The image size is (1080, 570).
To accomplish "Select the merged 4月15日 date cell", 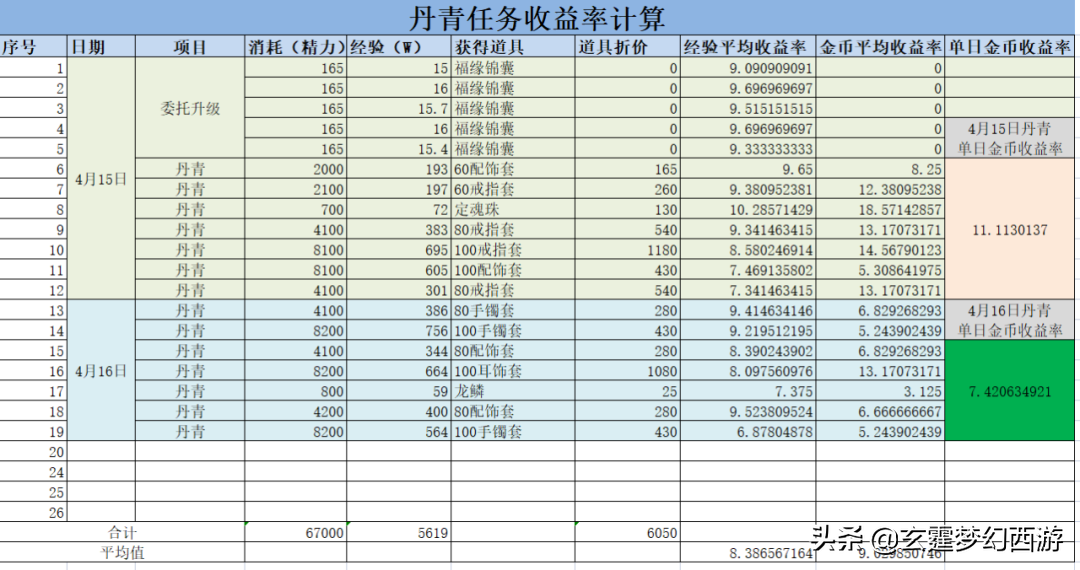I will pos(101,179).
